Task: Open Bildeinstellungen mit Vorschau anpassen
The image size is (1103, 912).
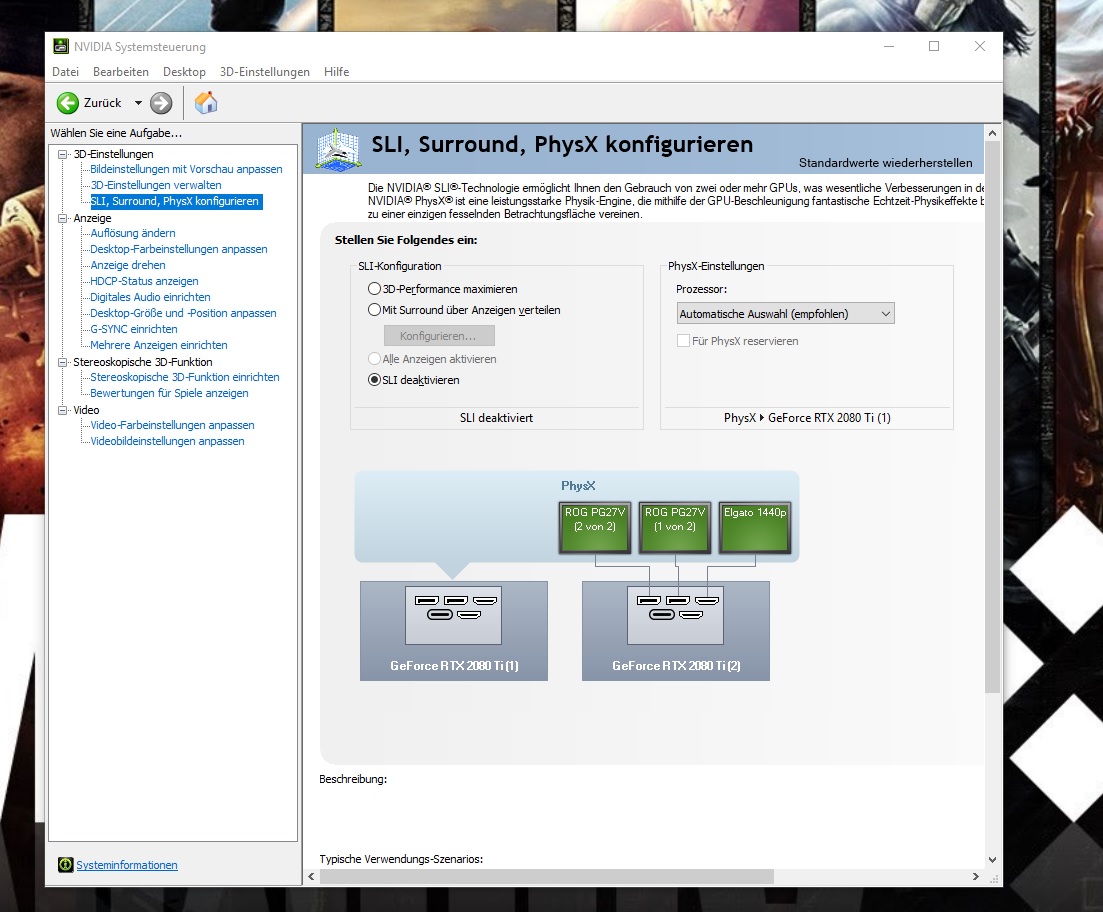Action: (186, 169)
